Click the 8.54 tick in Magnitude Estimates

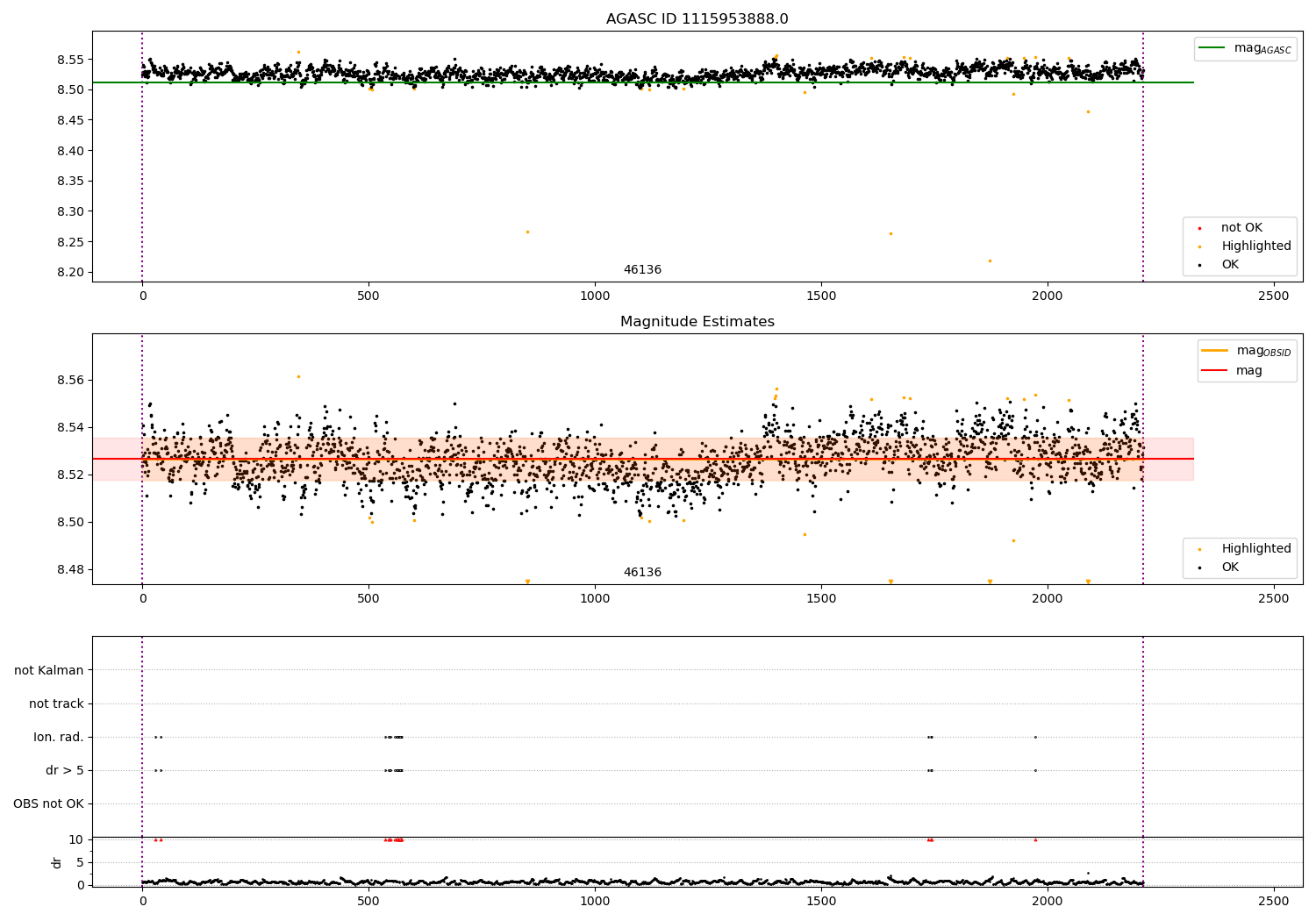(70, 428)
